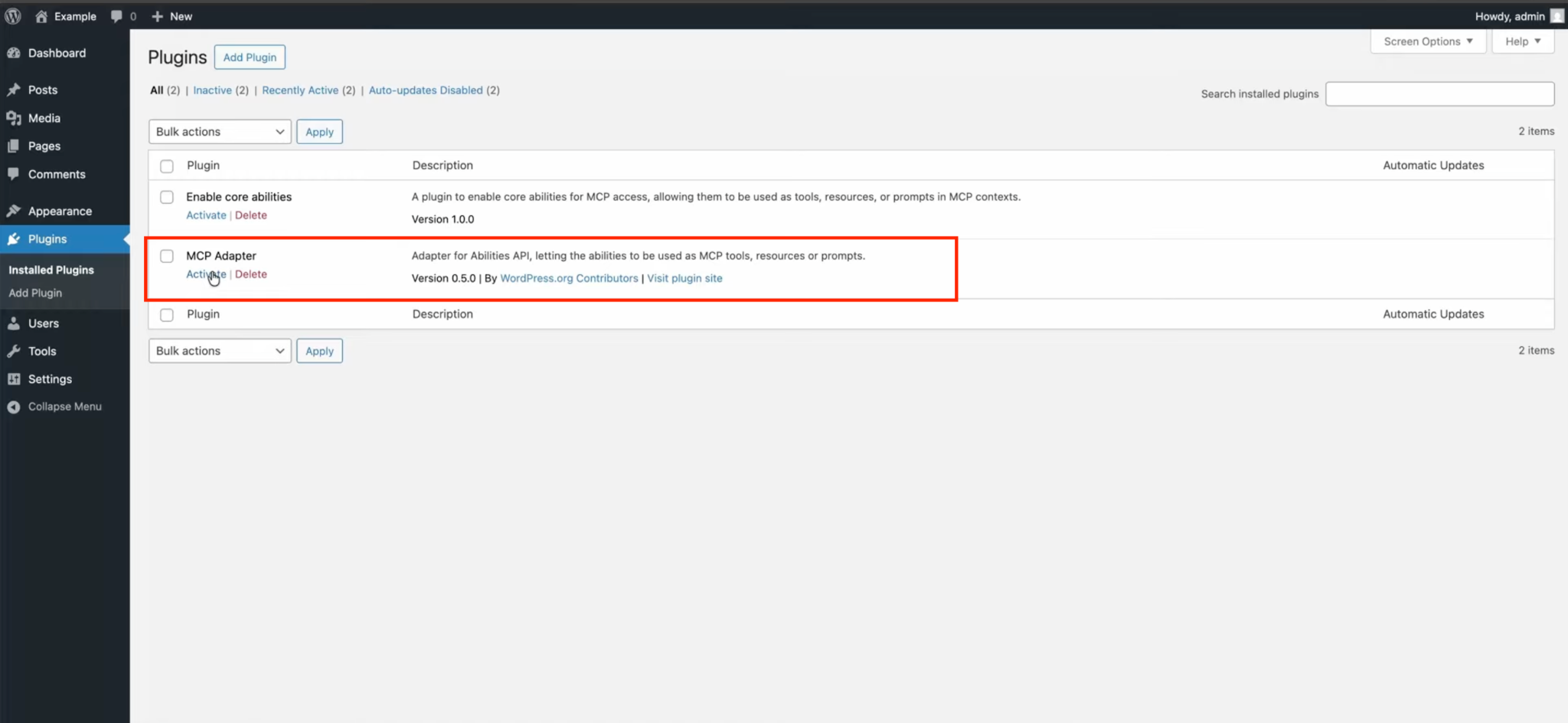Screen dimensions: 1568x723
Task: Show the All plugins filter
Action: tap(156, 90)
